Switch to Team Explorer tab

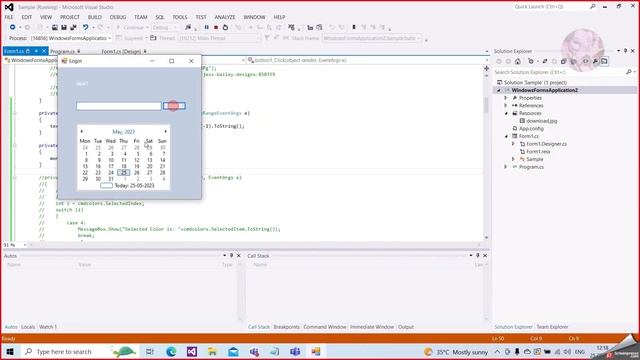coord(552,327)
